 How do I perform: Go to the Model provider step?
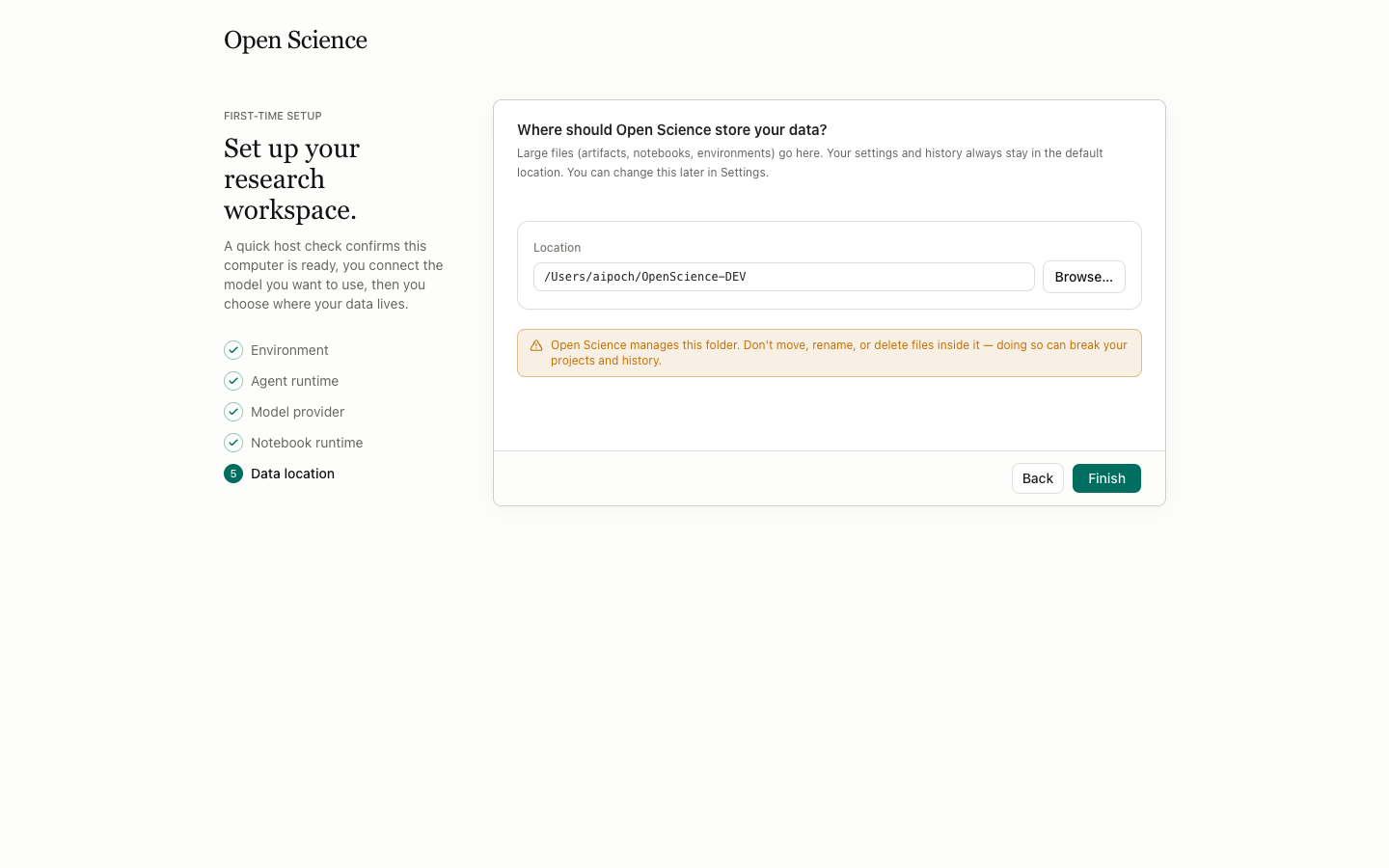tap(297, 412)
